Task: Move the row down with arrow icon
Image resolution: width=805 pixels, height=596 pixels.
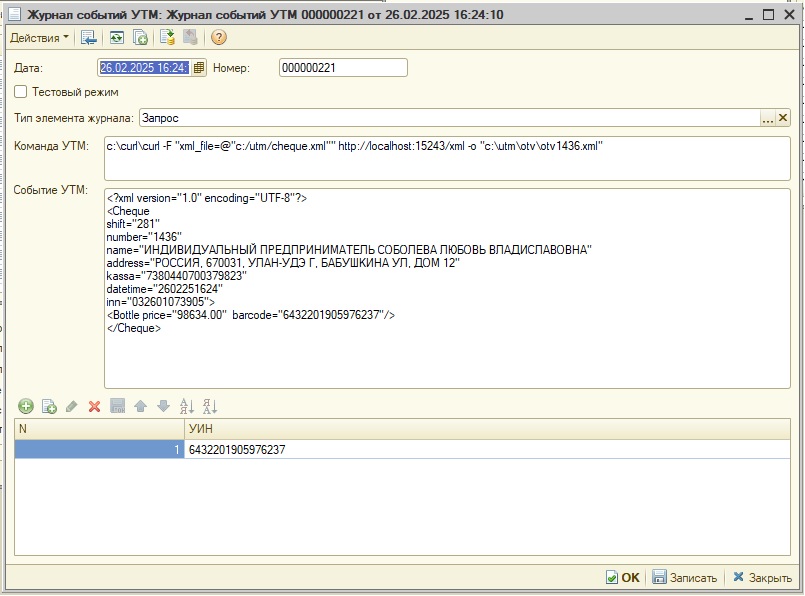Action: click(163, 407)
